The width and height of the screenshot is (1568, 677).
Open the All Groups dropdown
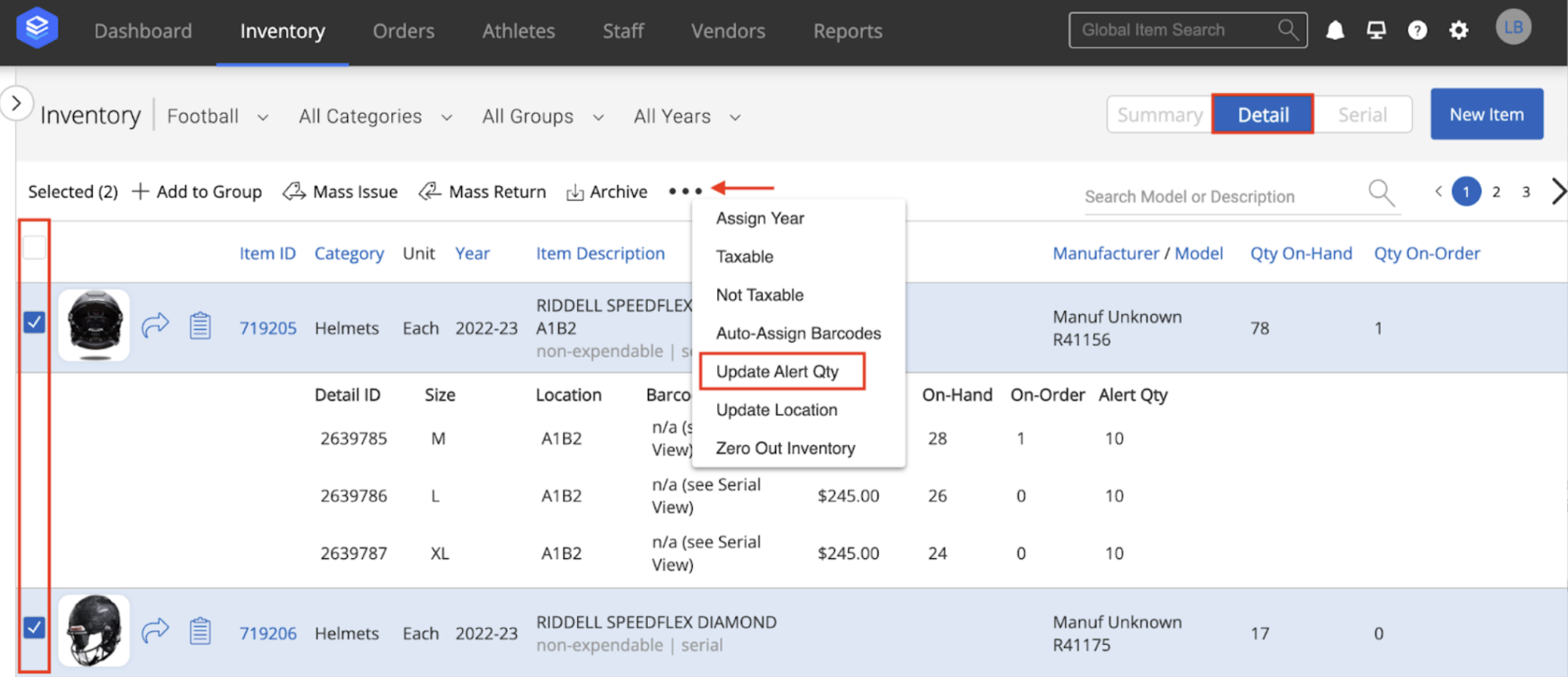(x=543, y=117)
